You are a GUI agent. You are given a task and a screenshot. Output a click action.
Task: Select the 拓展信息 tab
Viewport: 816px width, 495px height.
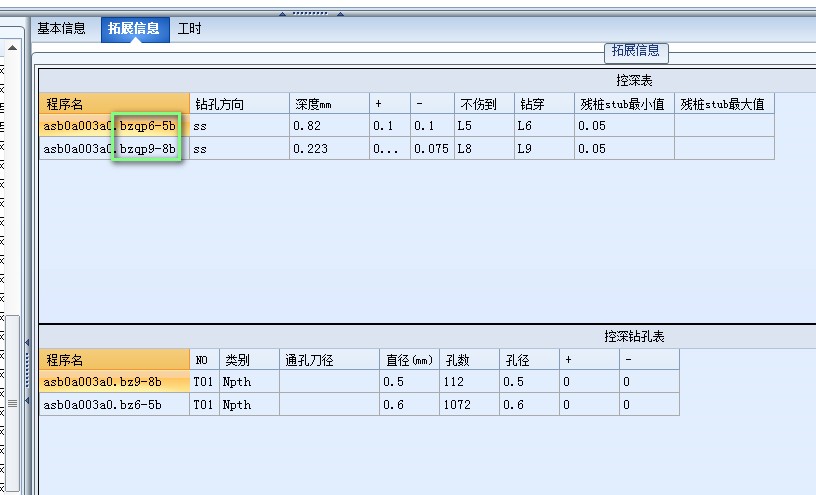pos(134,29)
